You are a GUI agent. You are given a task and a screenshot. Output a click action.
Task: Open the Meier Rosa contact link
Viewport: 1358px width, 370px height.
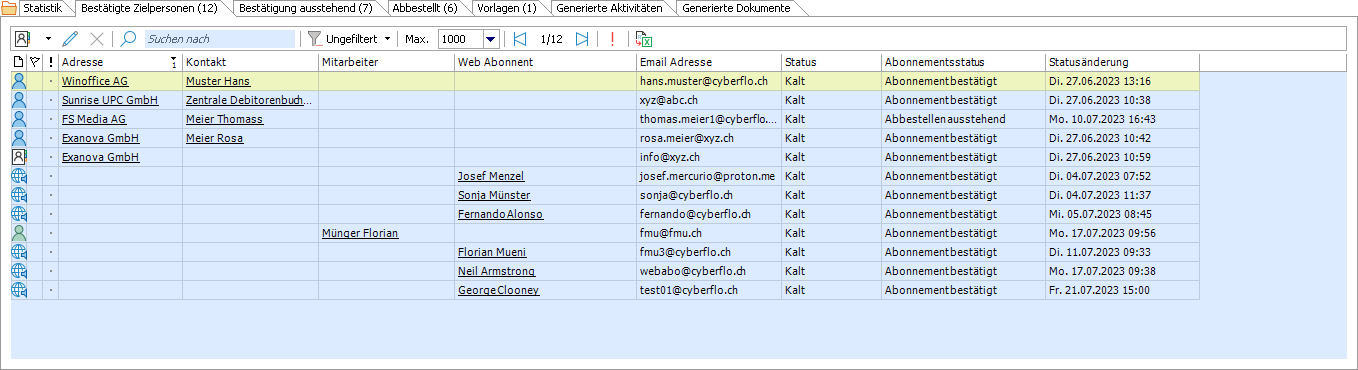point(215,138)
